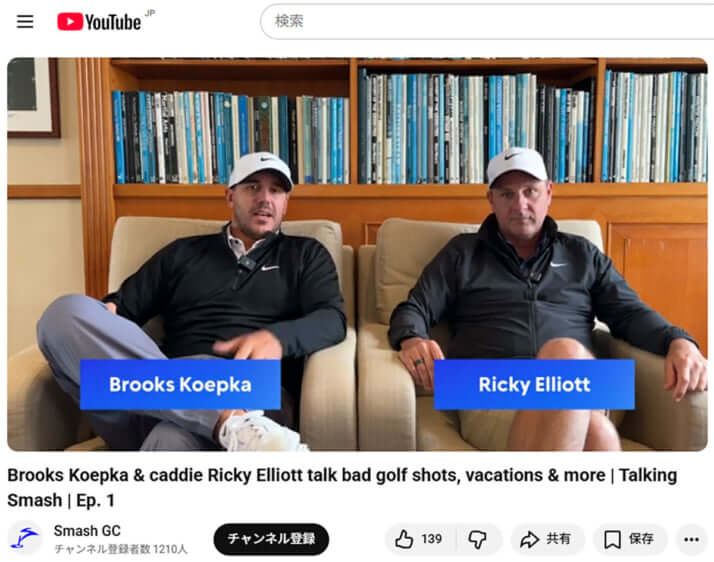
Task: Click the search field
Action: tap(487, 21)
